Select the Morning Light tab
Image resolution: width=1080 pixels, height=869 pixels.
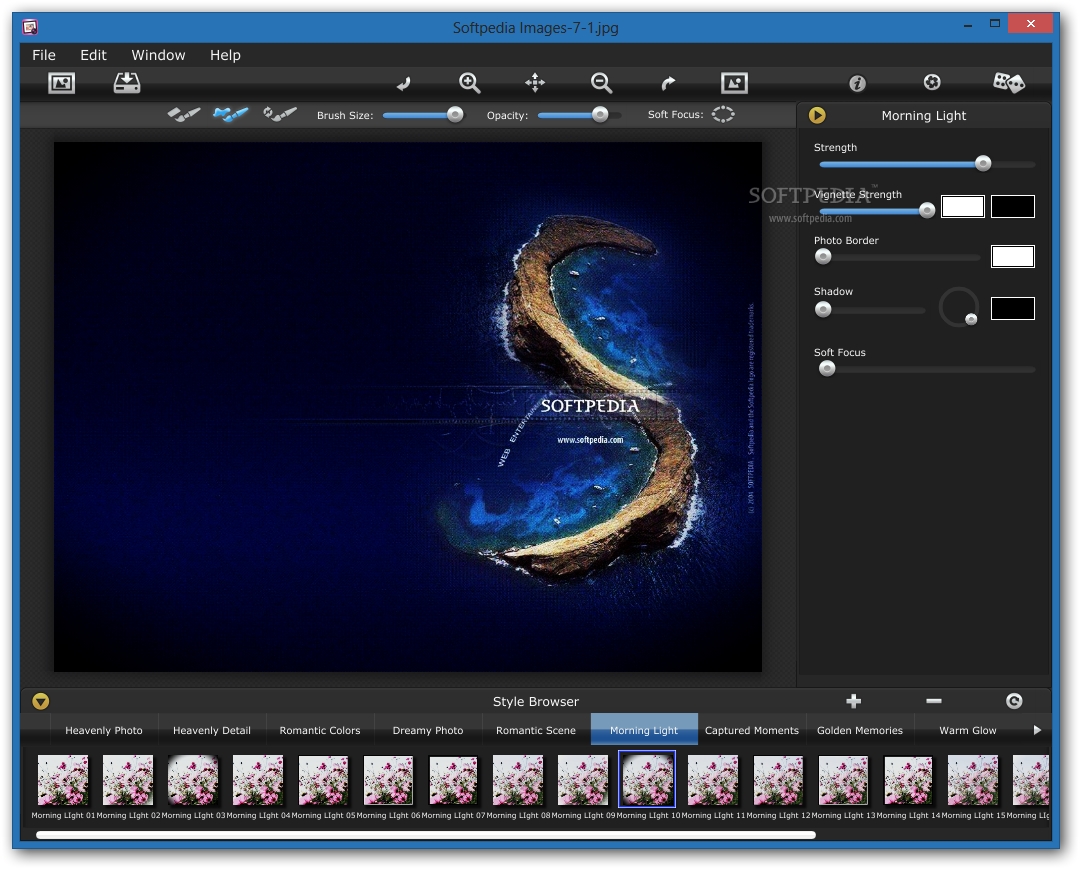(x=644, y=729)
